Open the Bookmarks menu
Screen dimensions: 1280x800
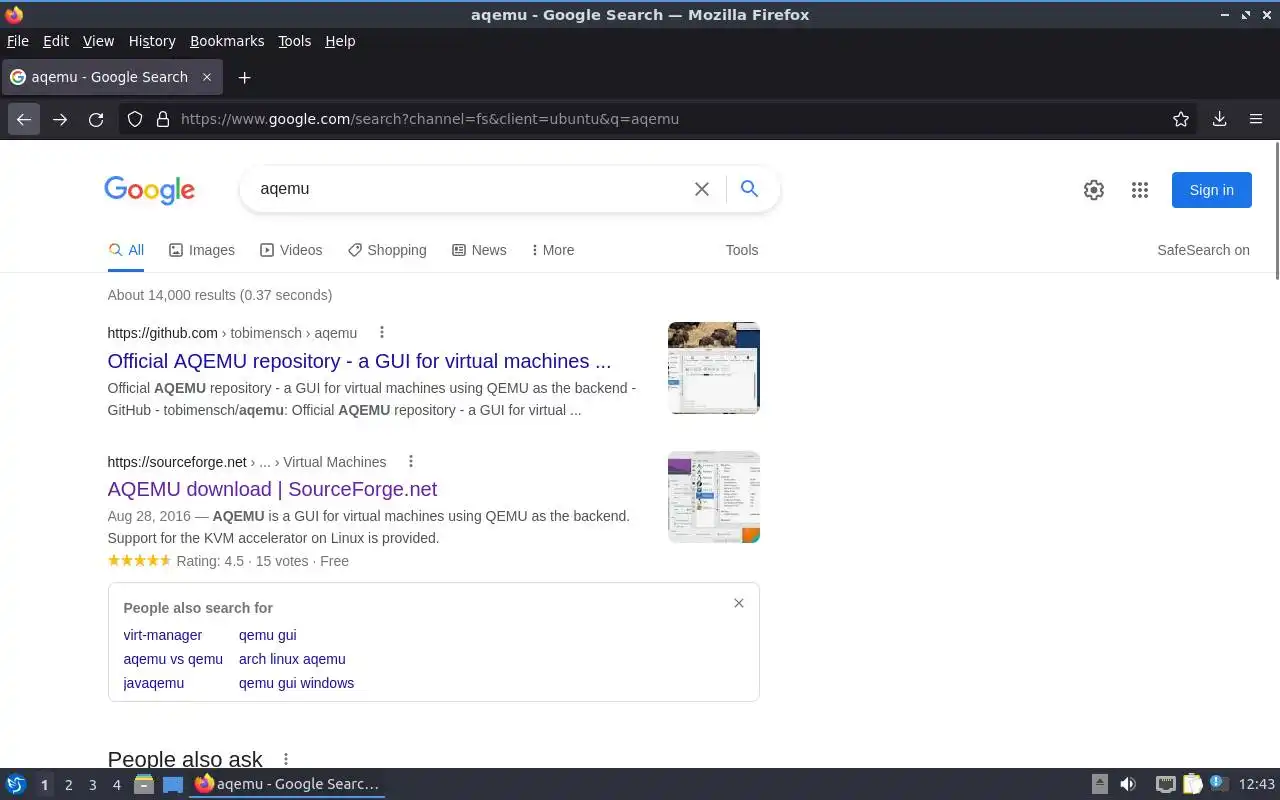227,41
